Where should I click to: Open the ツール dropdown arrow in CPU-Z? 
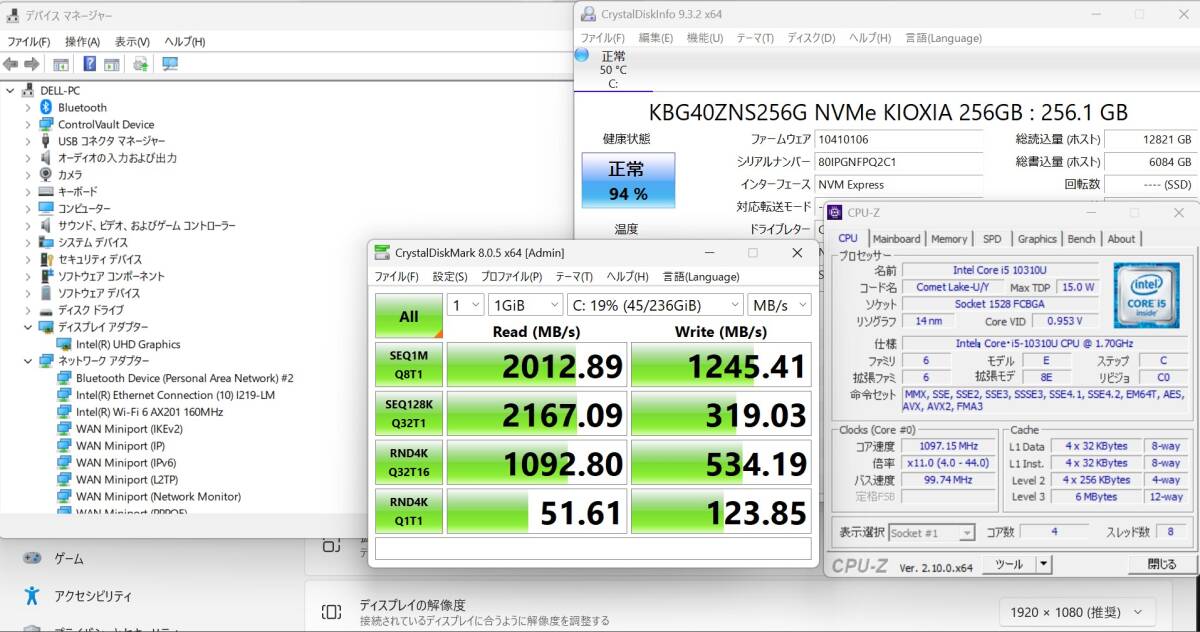click(1043, 564)
